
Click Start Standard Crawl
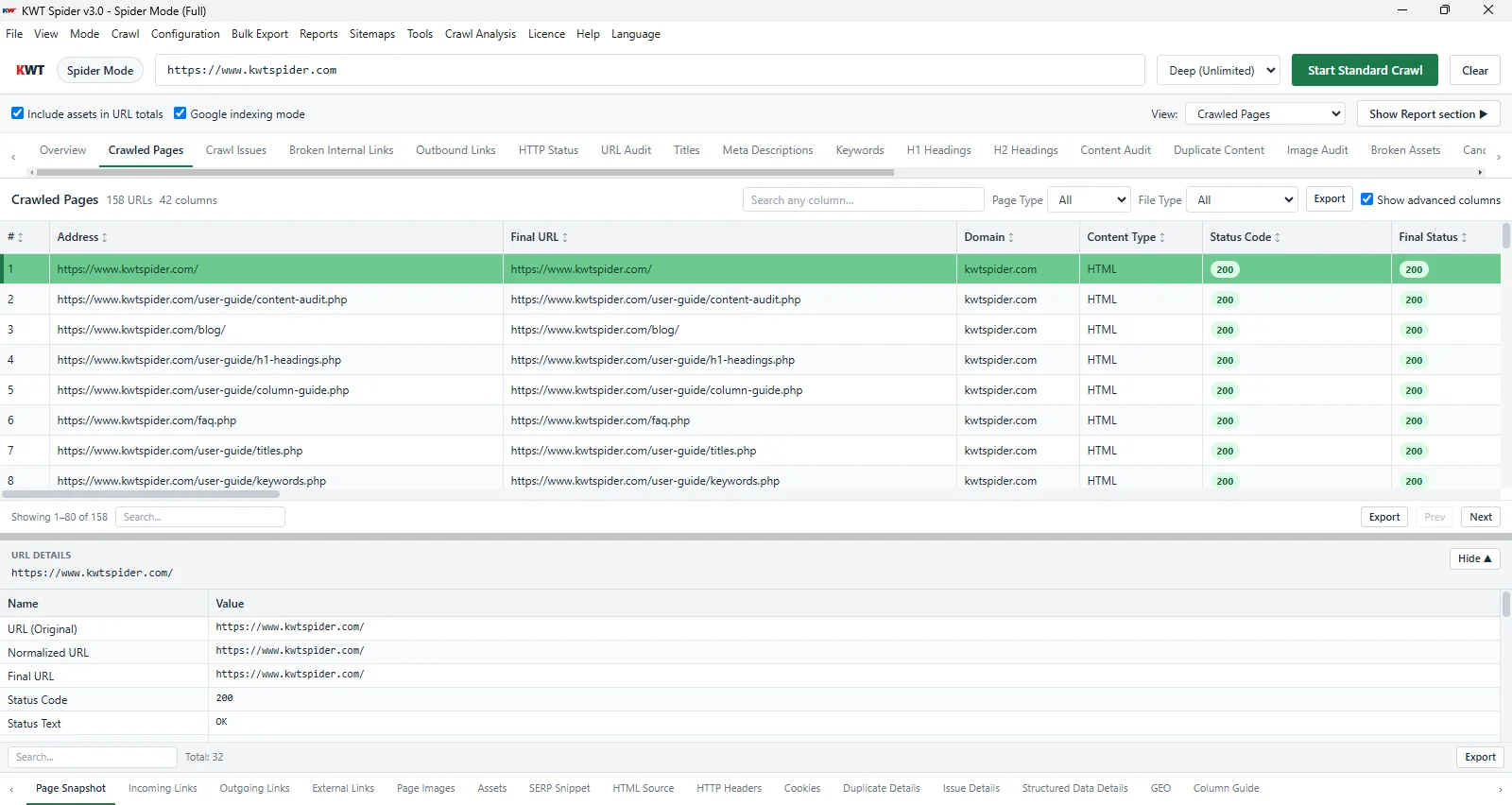coord(1365,70)
